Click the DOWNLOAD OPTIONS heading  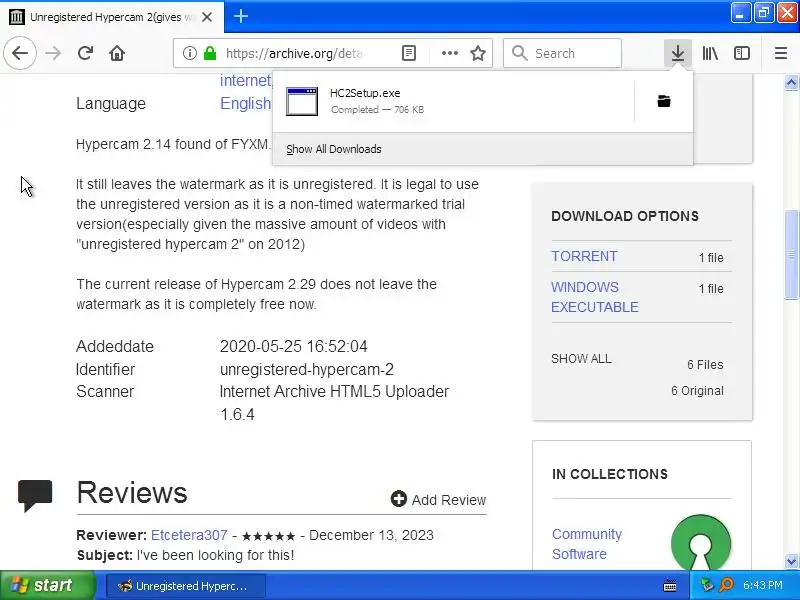coord(625,216)
